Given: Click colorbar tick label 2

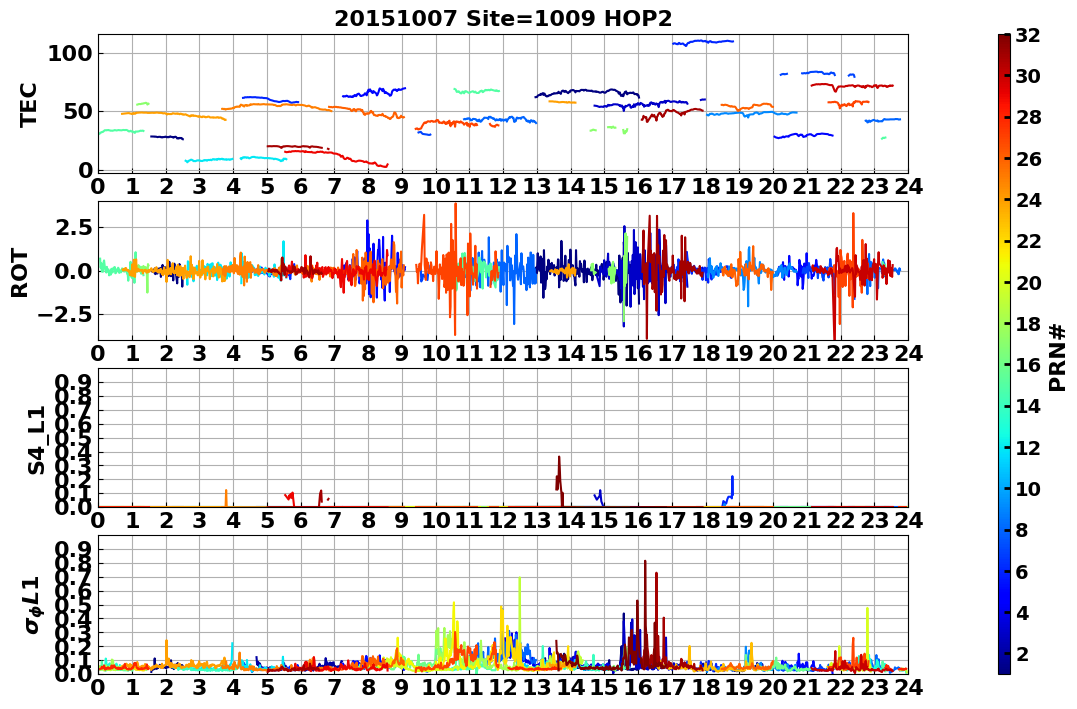Looking at the screenshot, I should coord(1022,653).
